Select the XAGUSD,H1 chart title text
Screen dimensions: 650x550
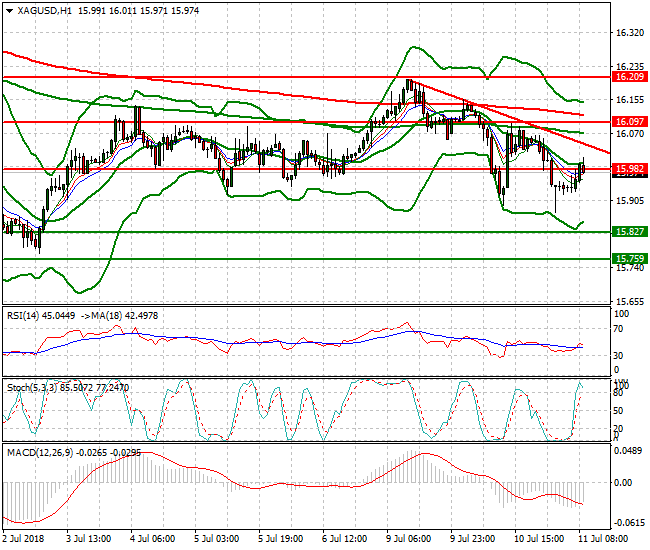pyautogui.click(x=44, y=11)
